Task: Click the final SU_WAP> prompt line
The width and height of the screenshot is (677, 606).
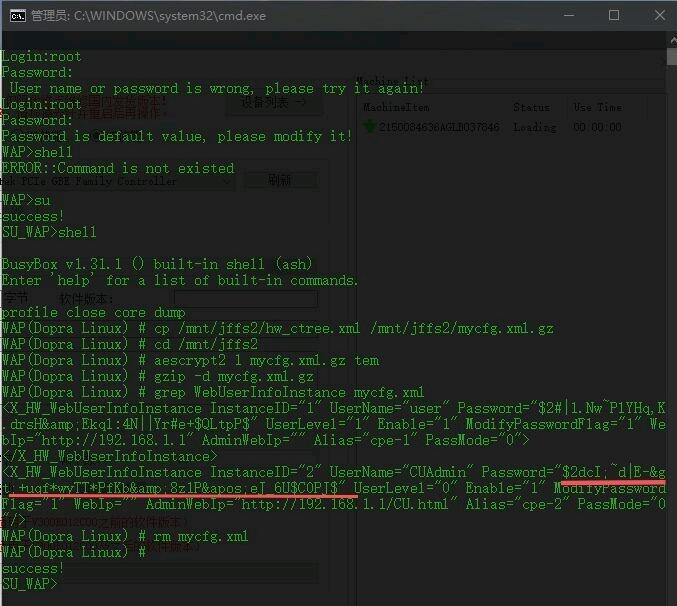Action: (29, 584)
